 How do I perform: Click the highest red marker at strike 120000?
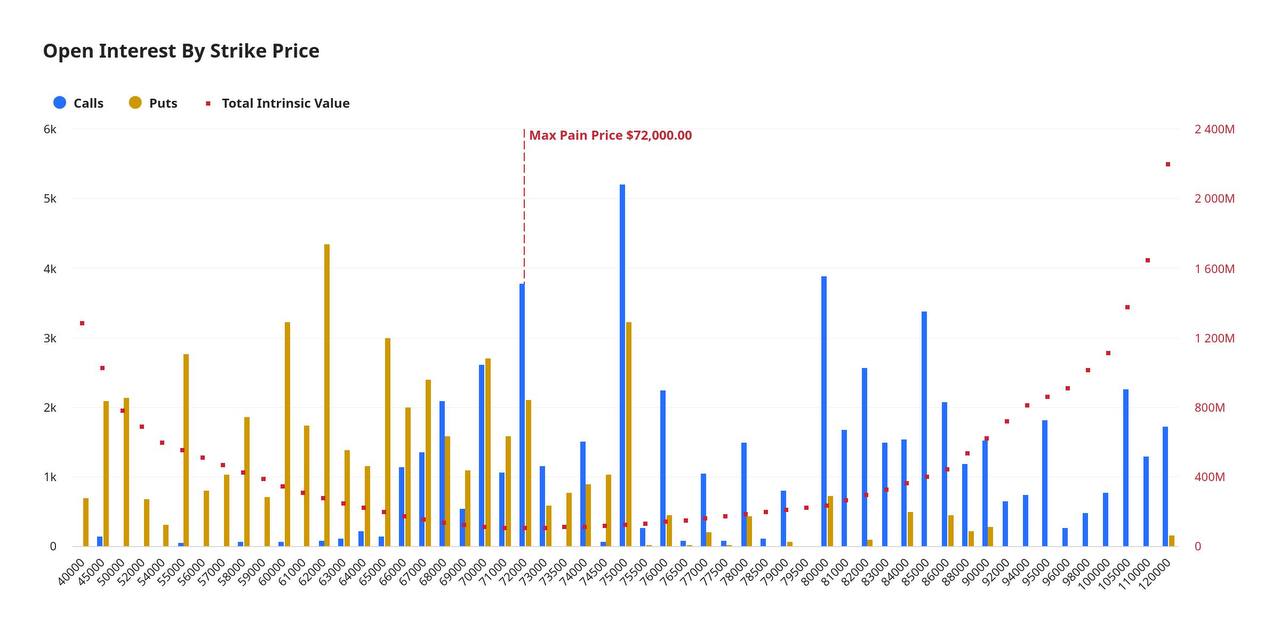[1168, 164]
